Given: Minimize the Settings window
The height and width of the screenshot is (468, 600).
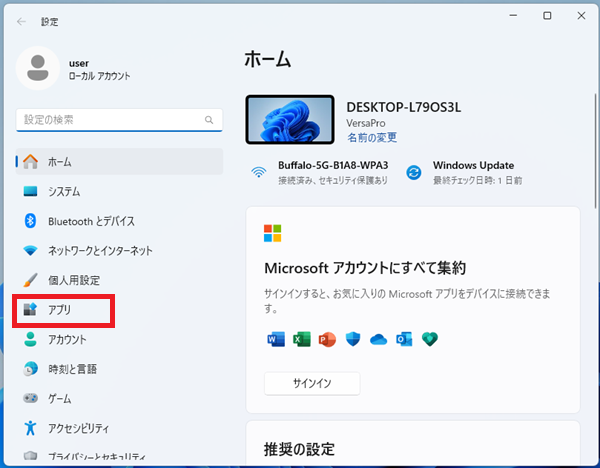Looking at the screenshot, I should [513, 16].
